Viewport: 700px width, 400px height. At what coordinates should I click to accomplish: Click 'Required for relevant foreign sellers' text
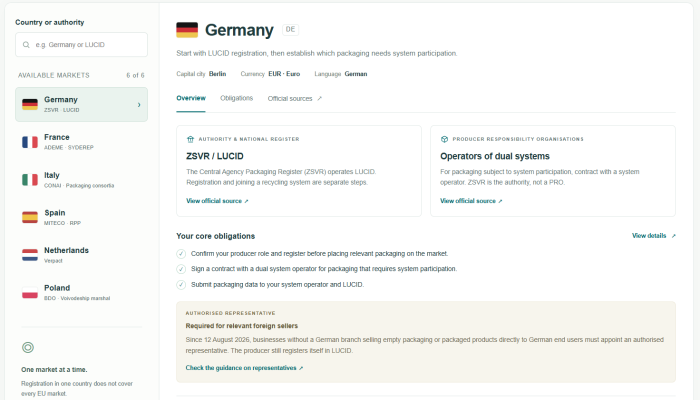point(242,326)
